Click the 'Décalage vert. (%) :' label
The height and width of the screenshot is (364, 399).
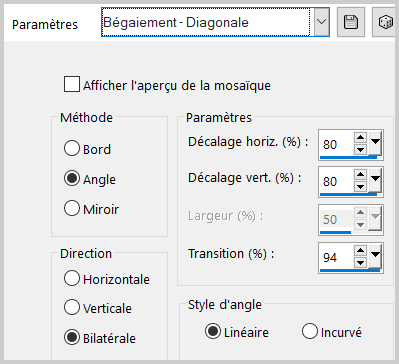pos(245,178)
